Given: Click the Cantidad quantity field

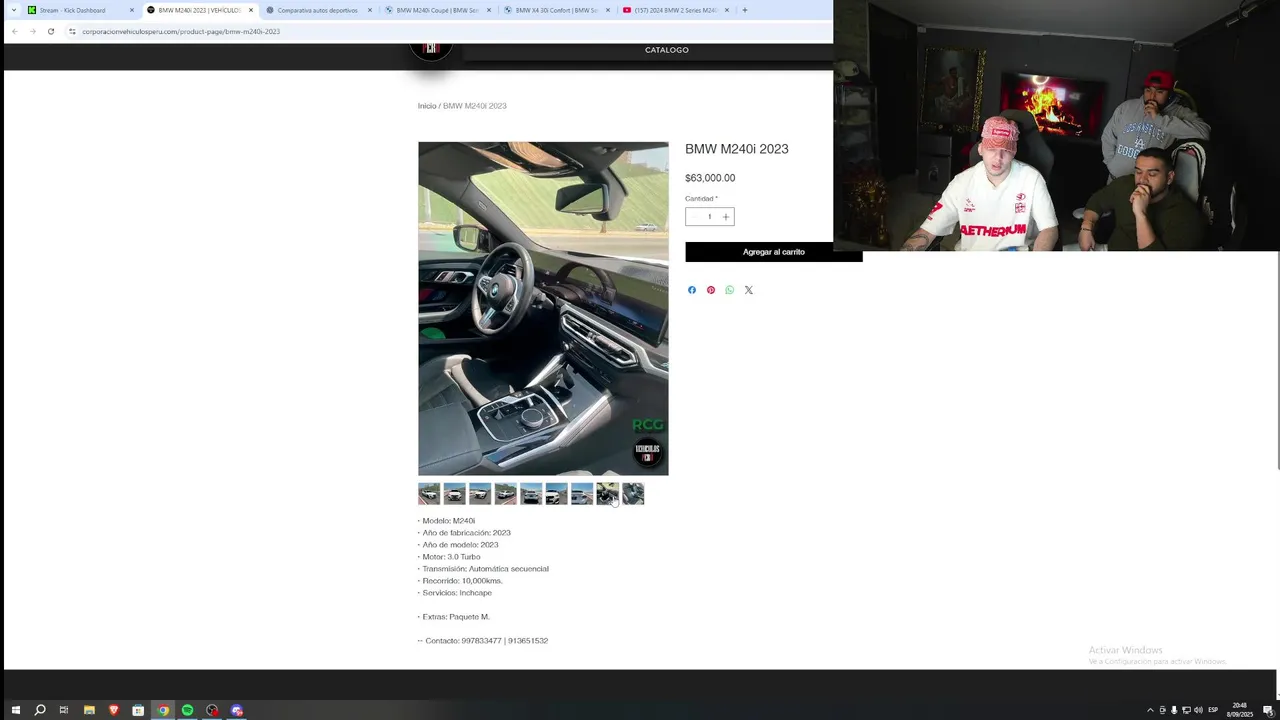Looking at the screenshot, I should 710,217.
